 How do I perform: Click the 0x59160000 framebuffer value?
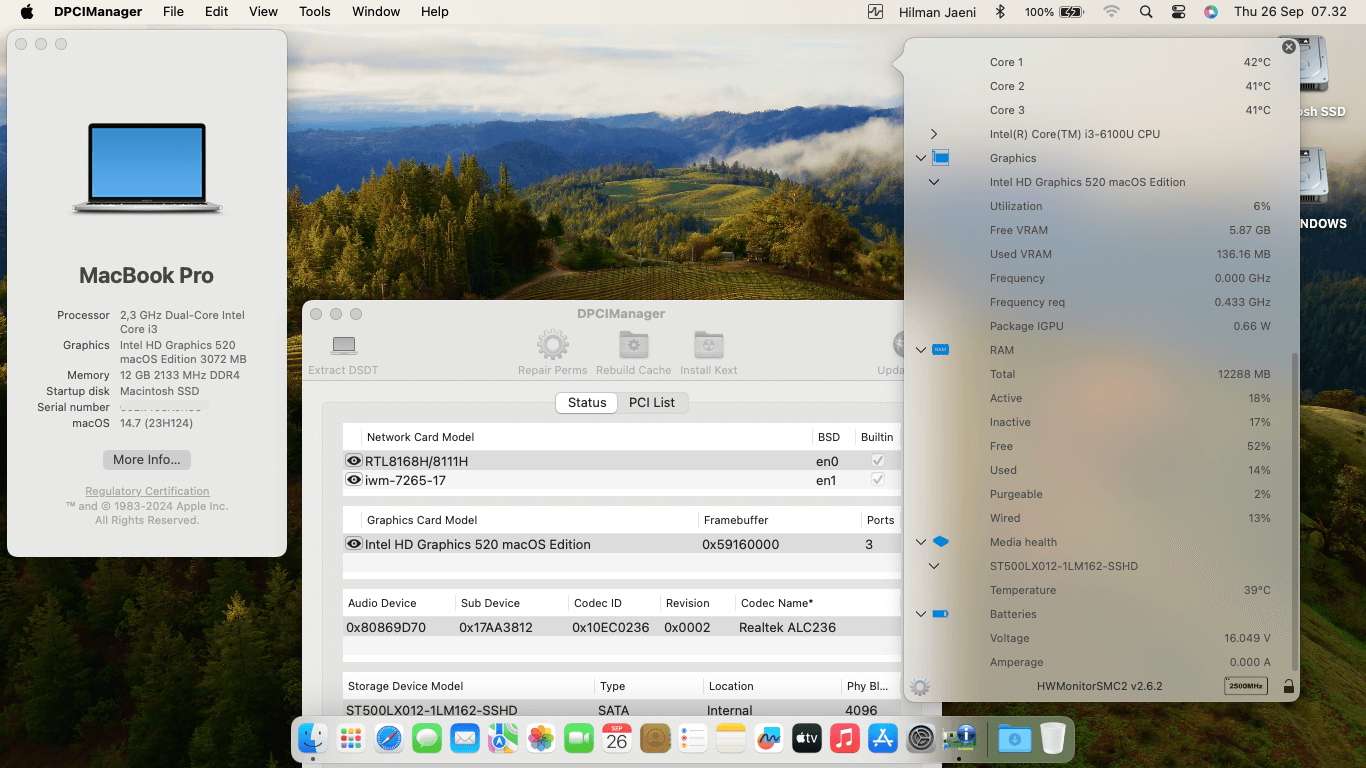(740, 544)
